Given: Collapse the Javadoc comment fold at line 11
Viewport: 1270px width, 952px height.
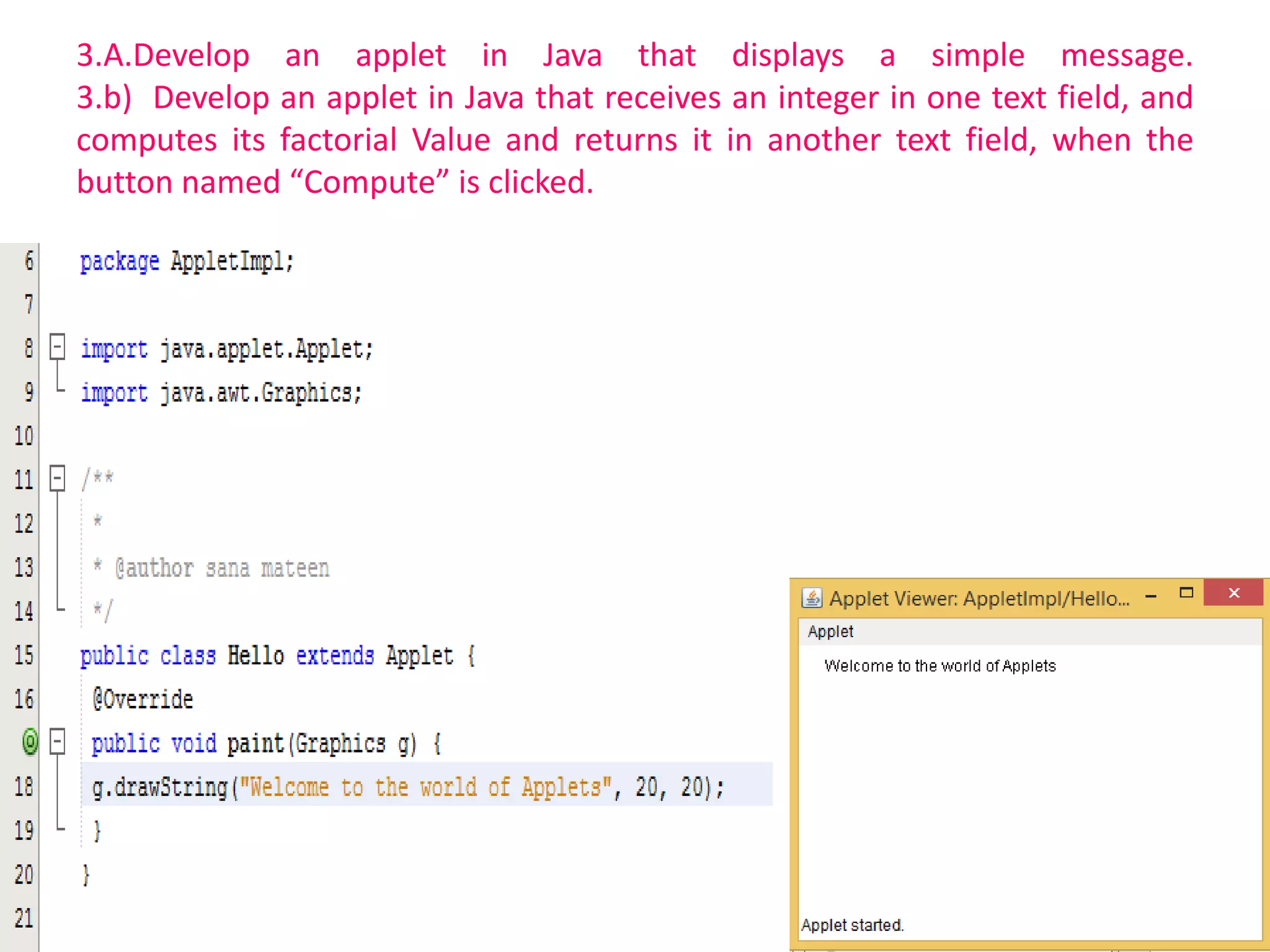Looking at the screenshot, I should (57, 478).
